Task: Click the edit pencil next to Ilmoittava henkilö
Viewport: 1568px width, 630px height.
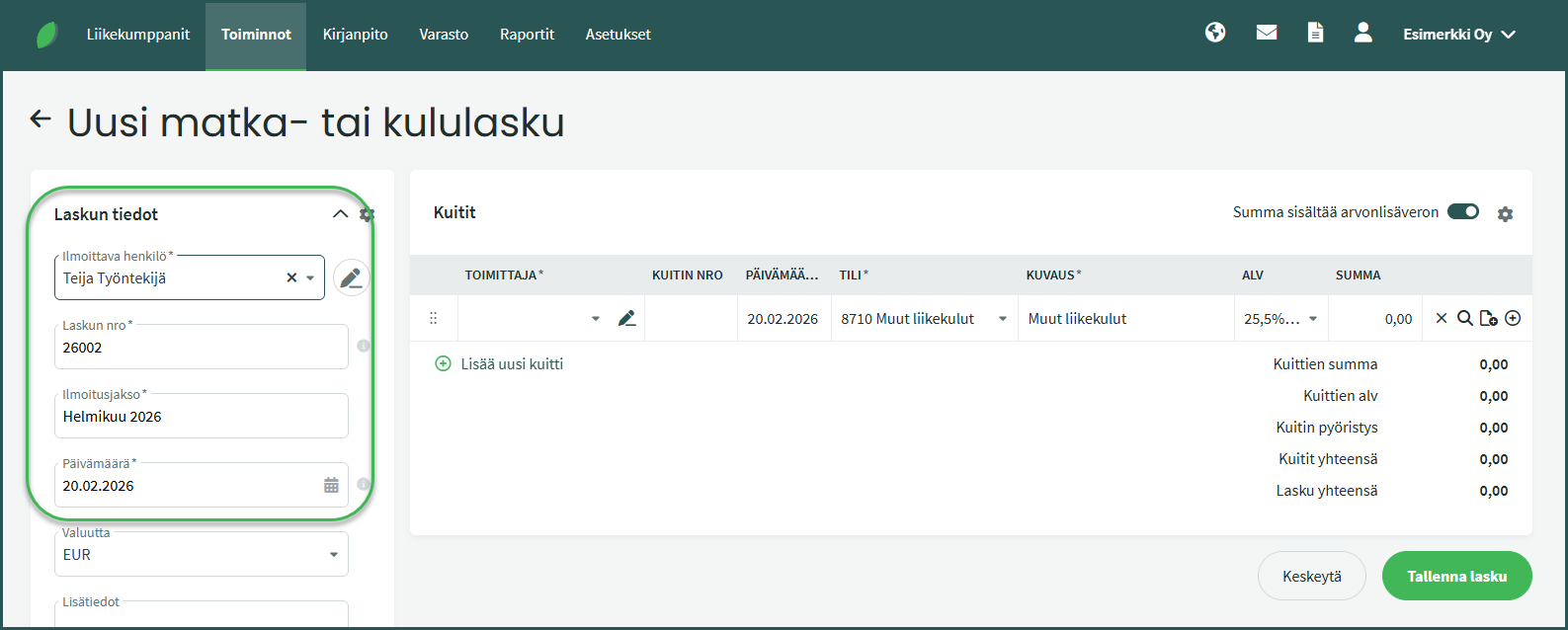Action: (351, 278)
